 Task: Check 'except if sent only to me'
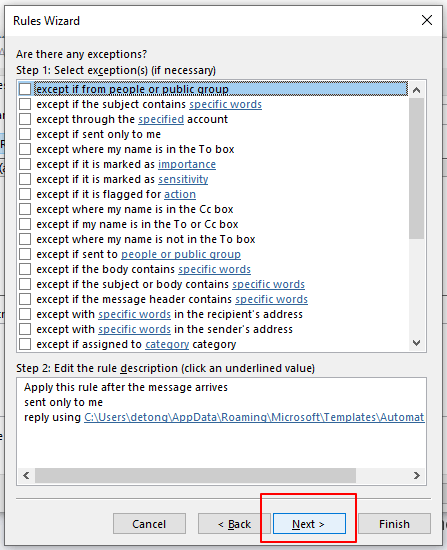(25, 134)
